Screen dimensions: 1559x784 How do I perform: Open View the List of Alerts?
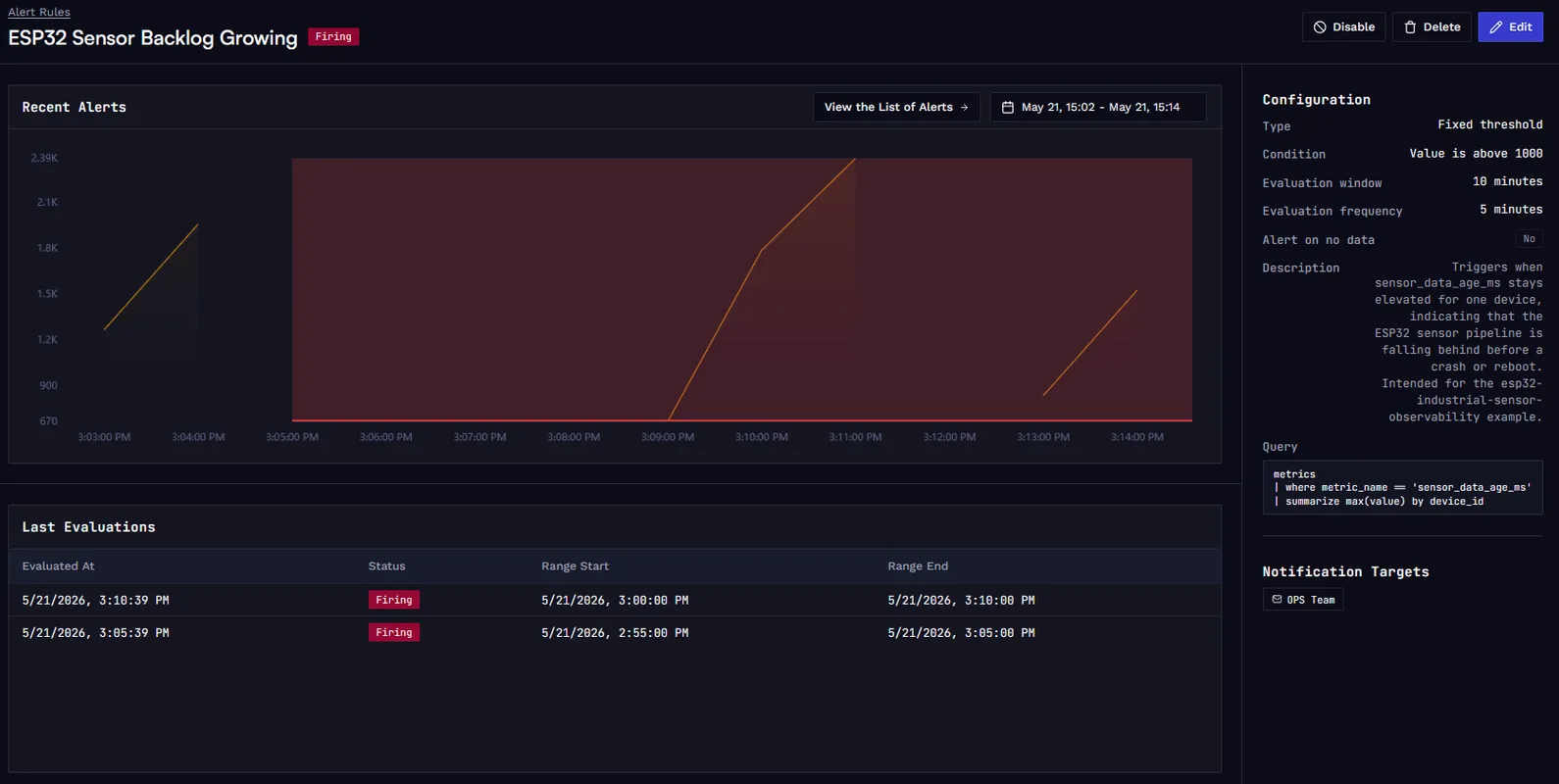tap(896, 107)
